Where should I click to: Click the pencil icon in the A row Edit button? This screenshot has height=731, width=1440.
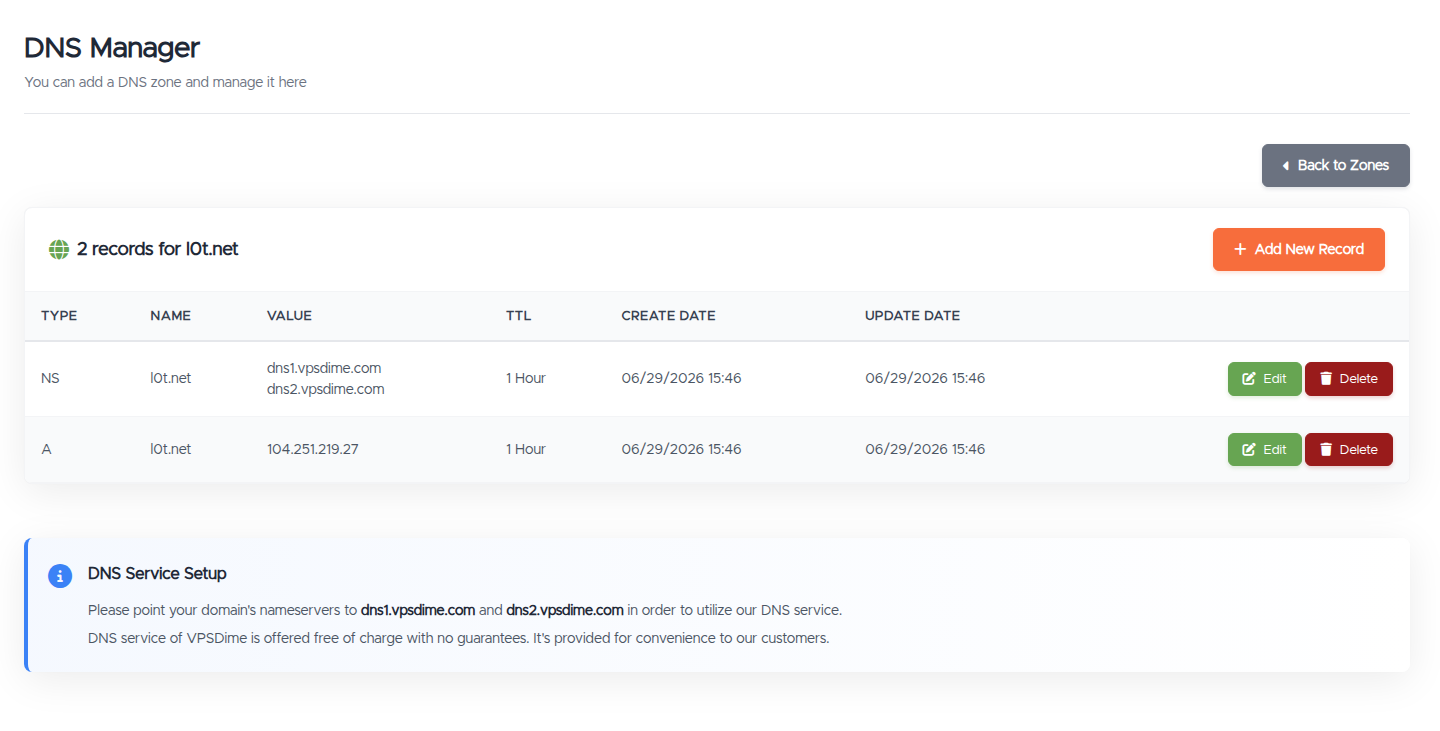(1248, 450)
